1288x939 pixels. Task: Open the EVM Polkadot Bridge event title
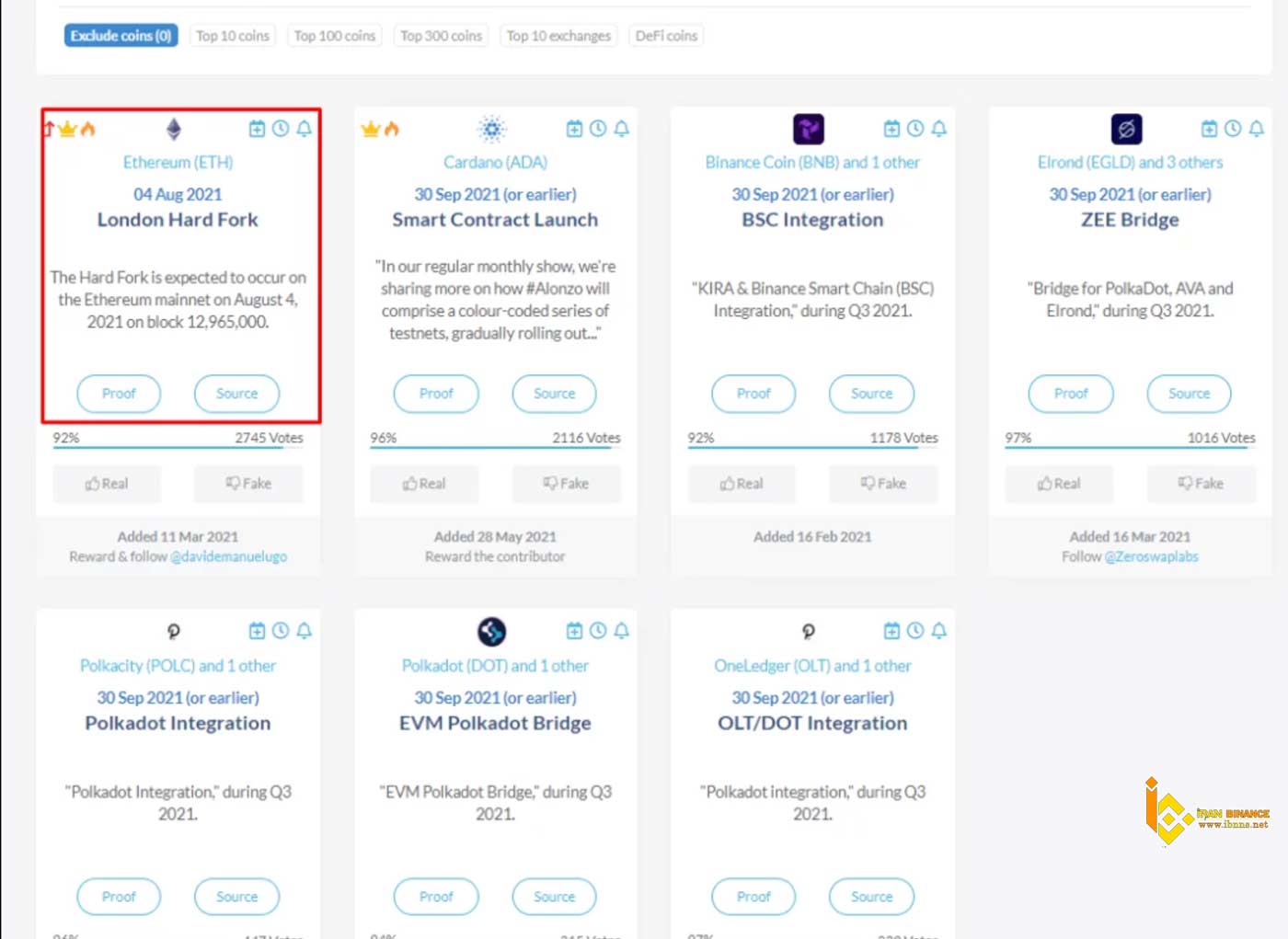pyautogui.click(x=495, y=724)
